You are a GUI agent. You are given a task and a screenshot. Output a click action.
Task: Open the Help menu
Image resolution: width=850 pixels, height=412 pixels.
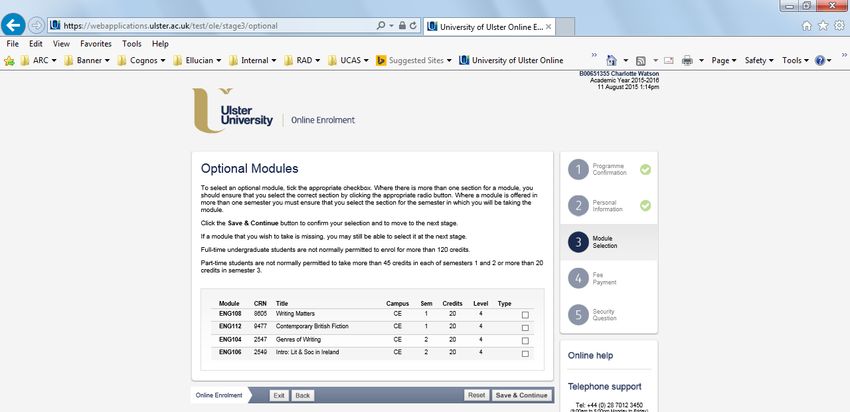(160, 44)
